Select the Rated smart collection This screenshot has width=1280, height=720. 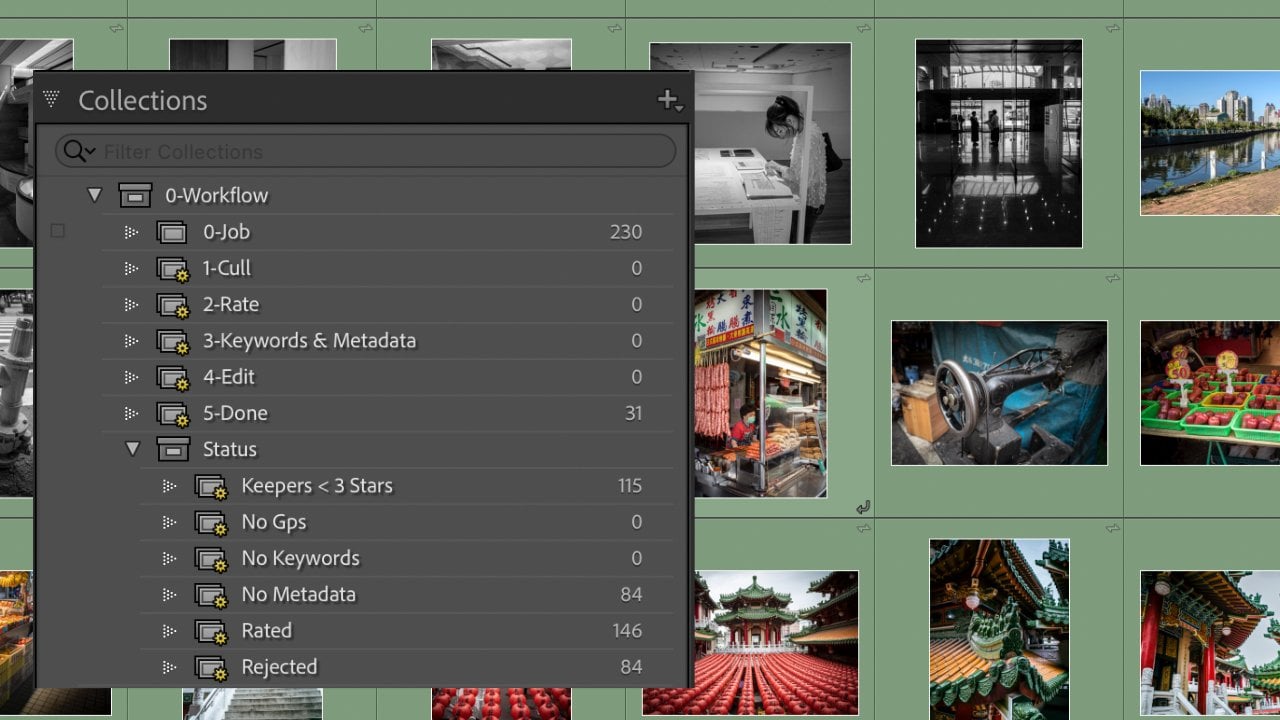coord(266,631)
